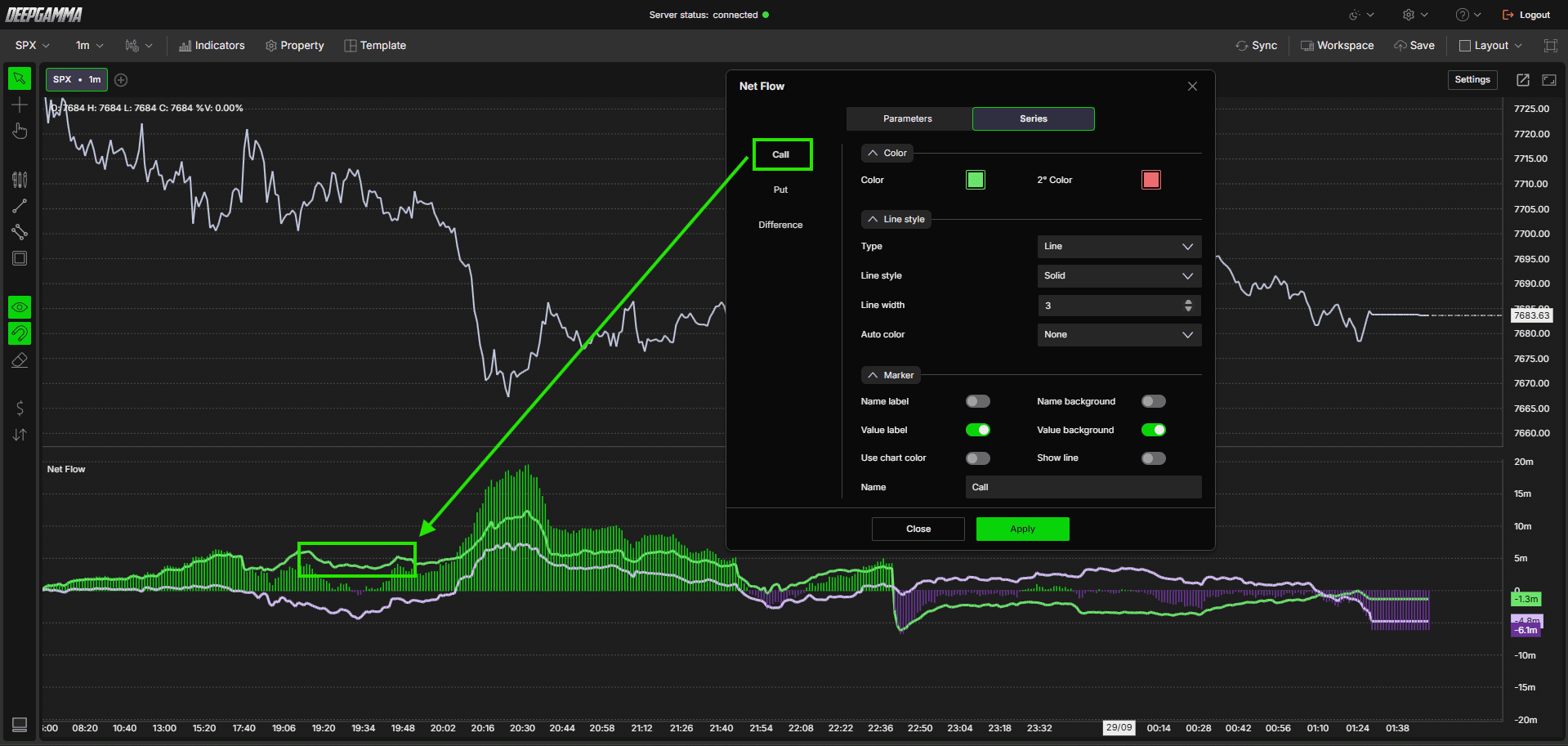Click the bottom panel icon at toolbar bottom
The height and width of the screenshot is (746, 1568).
[x=20, y=725]
